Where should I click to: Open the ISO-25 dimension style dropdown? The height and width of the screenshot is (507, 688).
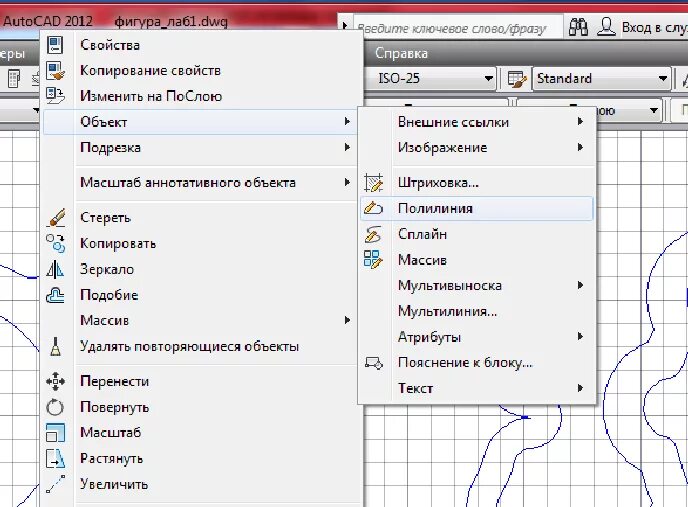pos(489,79)
